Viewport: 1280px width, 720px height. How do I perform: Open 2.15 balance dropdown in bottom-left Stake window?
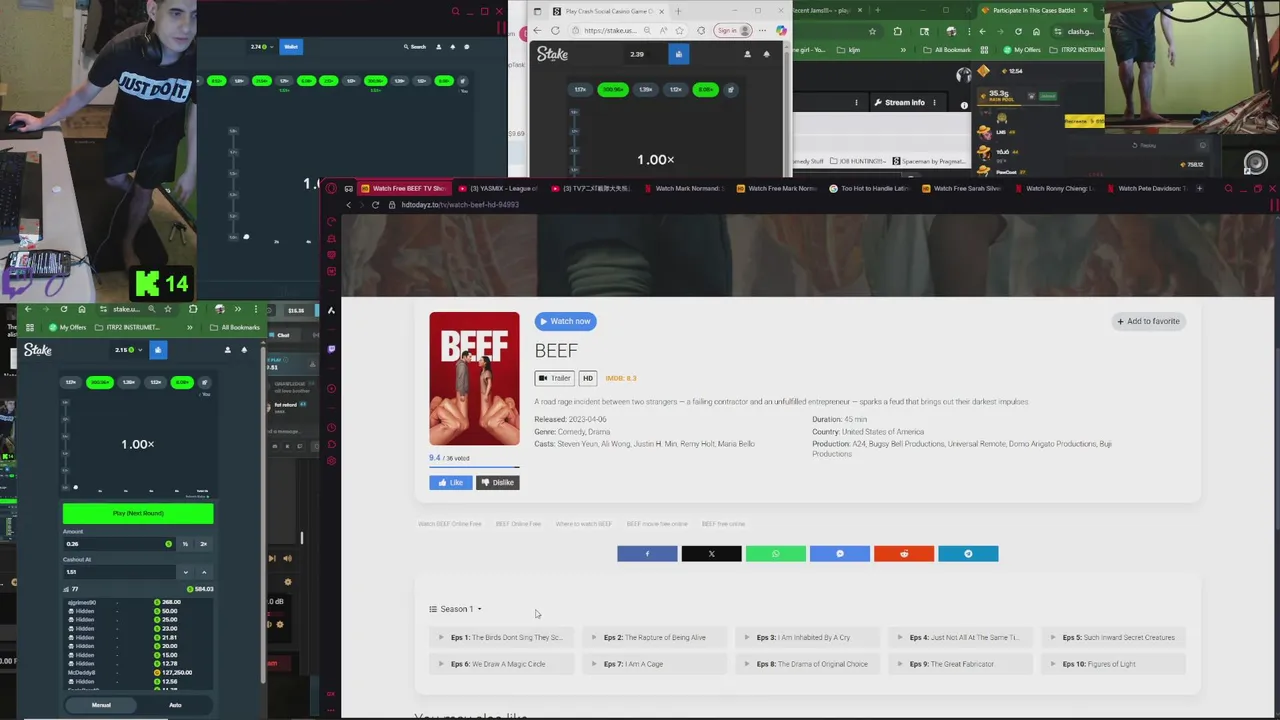point(128,350)
